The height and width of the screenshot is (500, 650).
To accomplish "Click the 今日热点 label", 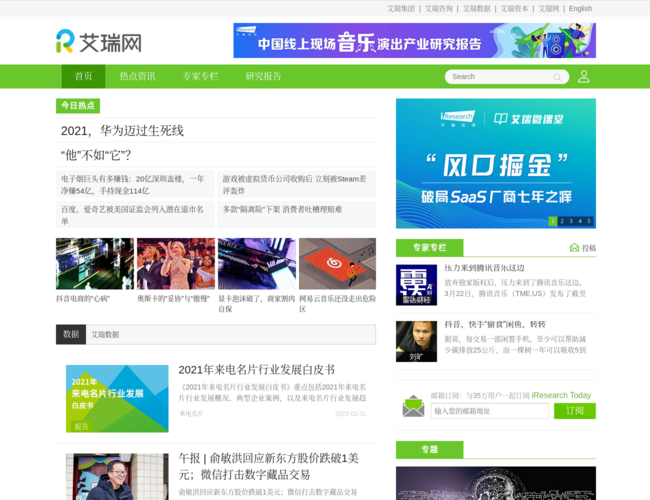I will pos(78,106).
